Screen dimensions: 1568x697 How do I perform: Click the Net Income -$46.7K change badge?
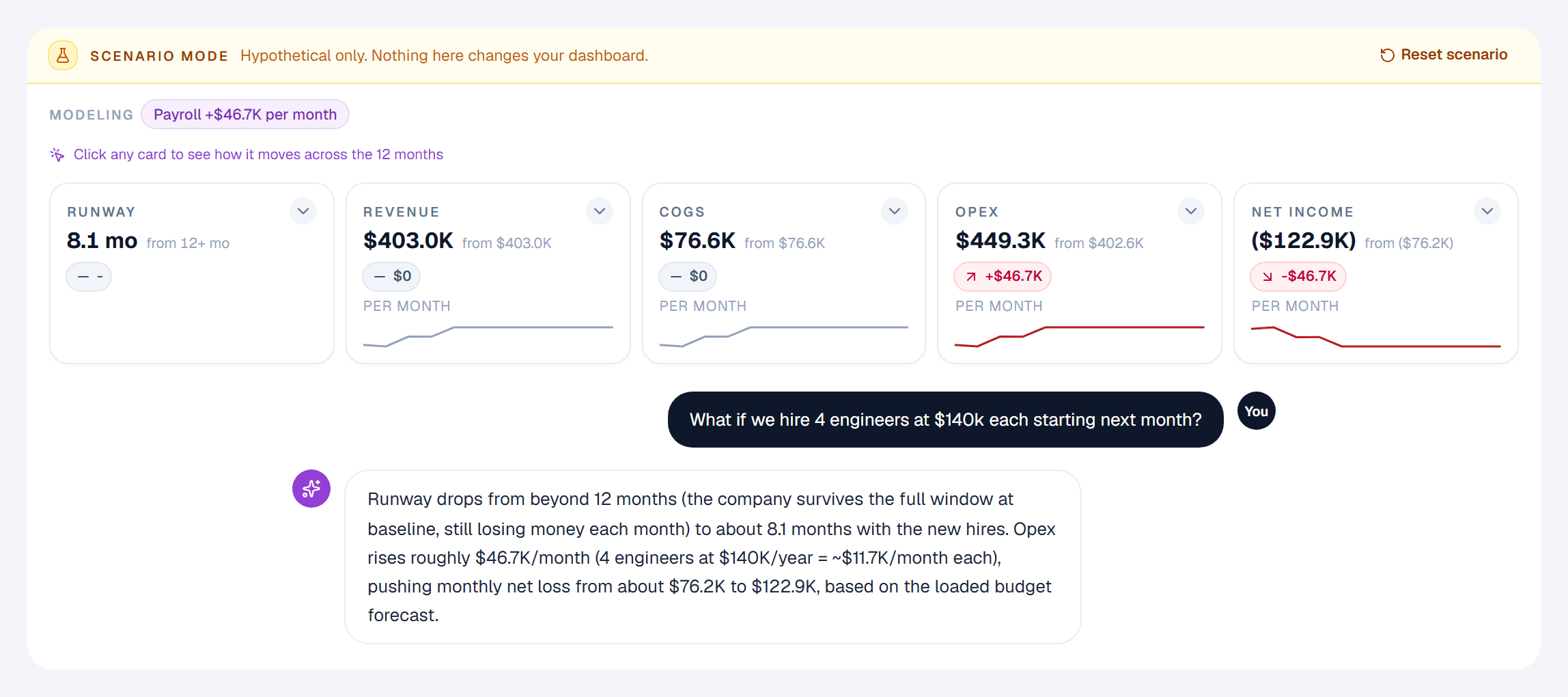click(x=1298, y=276)
